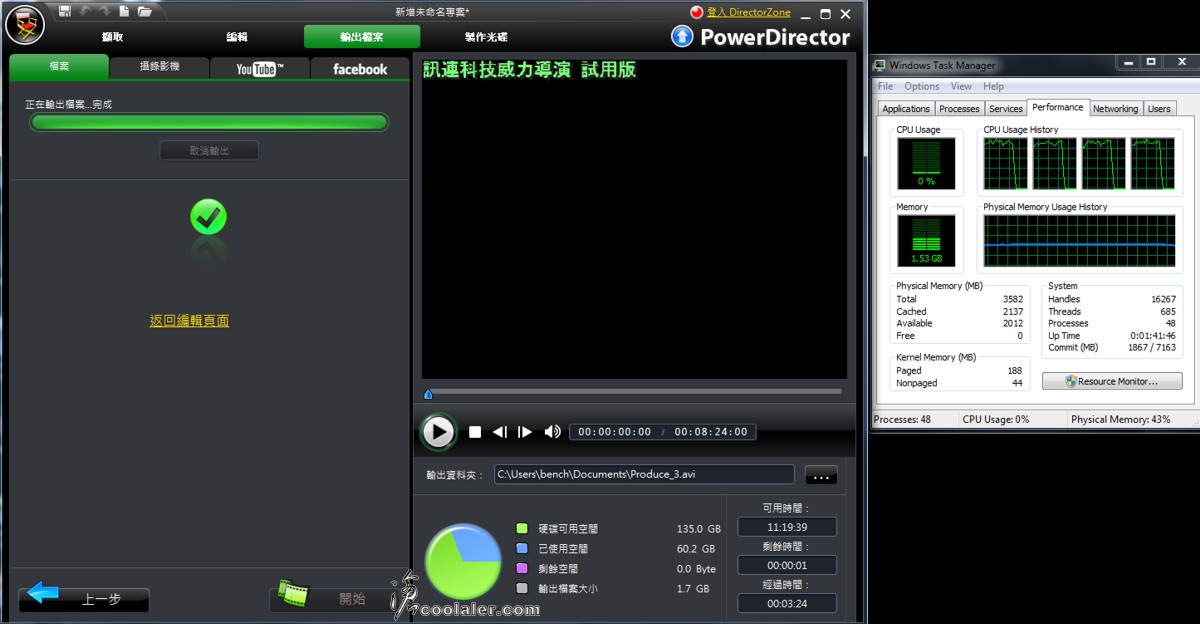Viewport: 1200px width, 624px height.
Task: Switch to Task Manager Processes tab
Action: pyautogui.click(x=959, y=109)
